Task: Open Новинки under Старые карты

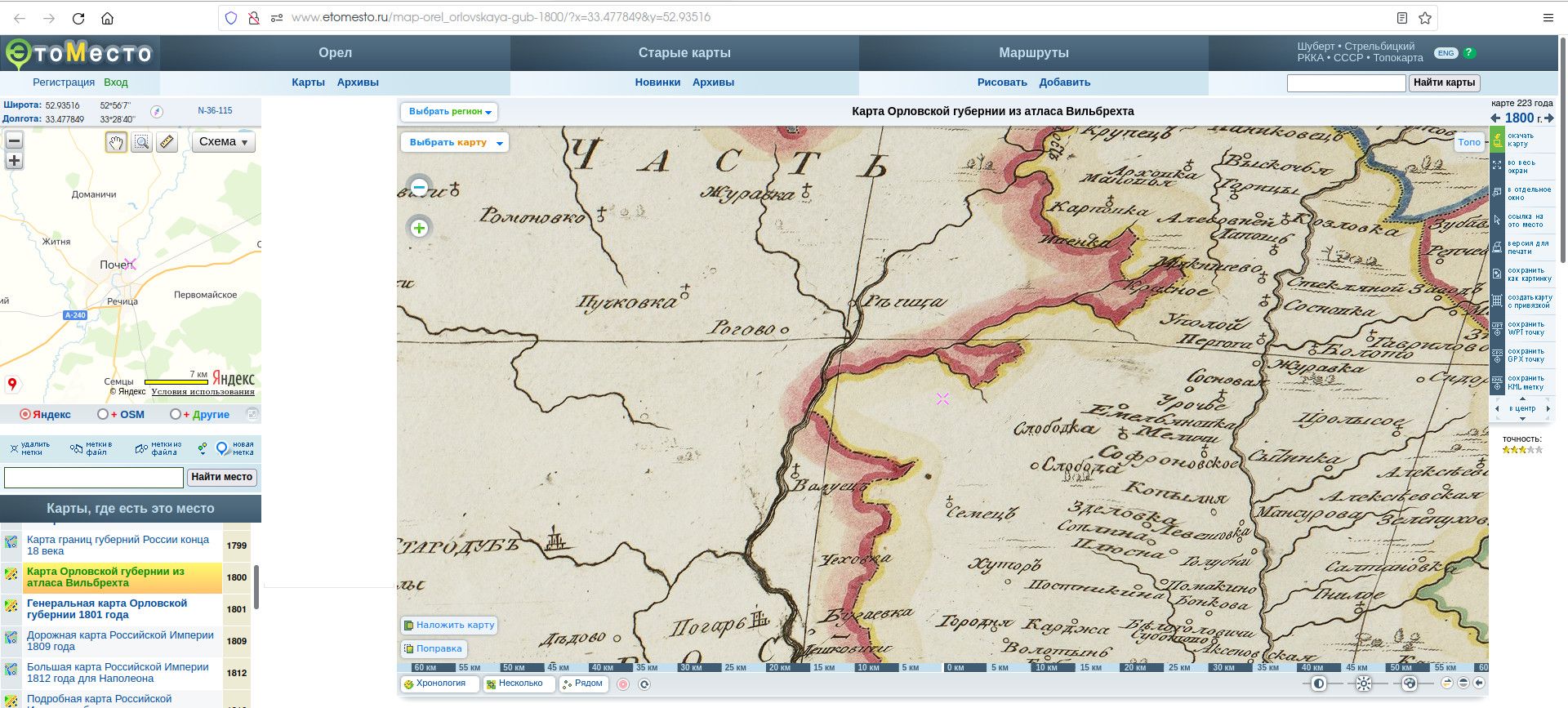Action: pyautogui.click(x=657, y=82)
